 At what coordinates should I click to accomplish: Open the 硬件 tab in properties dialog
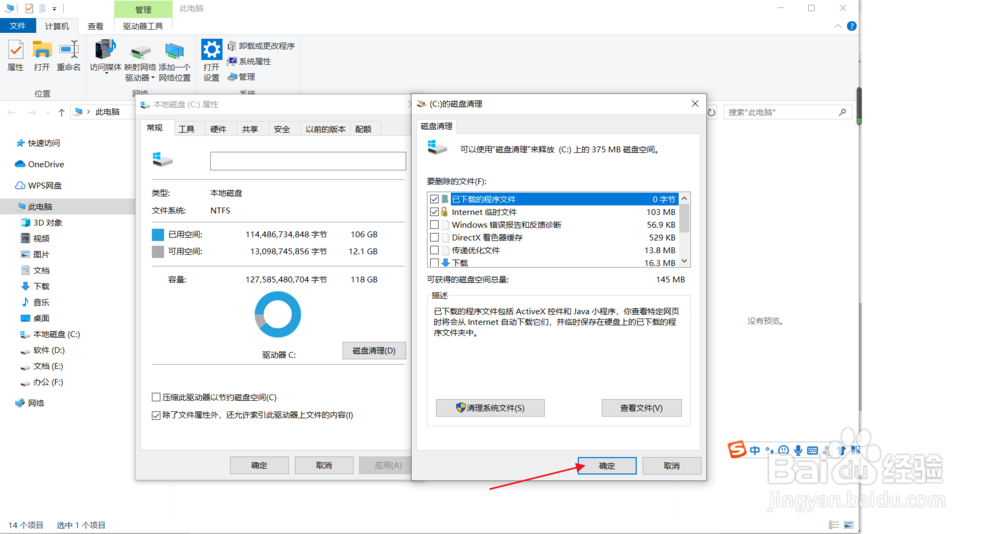(x=218, y=129)
